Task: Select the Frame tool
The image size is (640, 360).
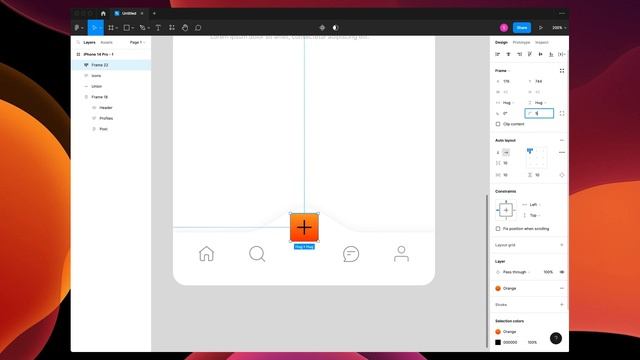Action: click(111, 28)
